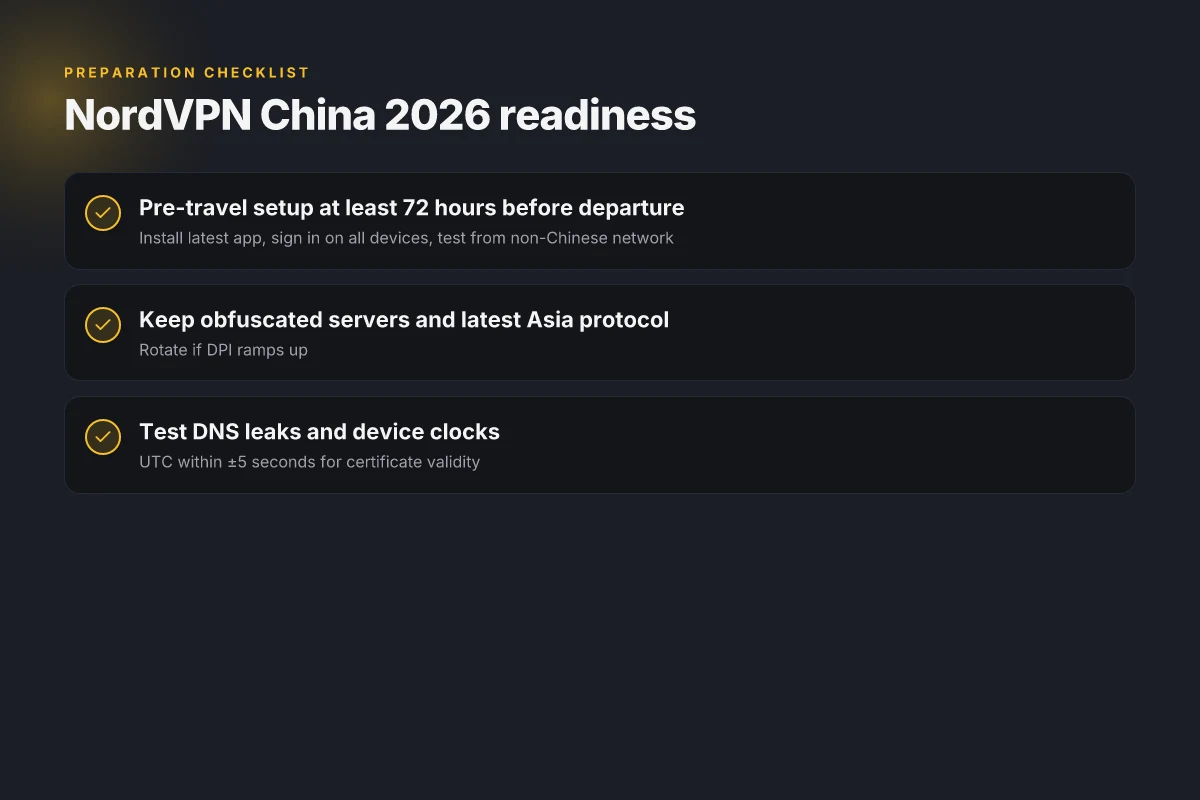Select 'Keep obfuscated servers and latest Asia protocol' title
This screenshot has height=800, width=1200.
tap(404, 320)
